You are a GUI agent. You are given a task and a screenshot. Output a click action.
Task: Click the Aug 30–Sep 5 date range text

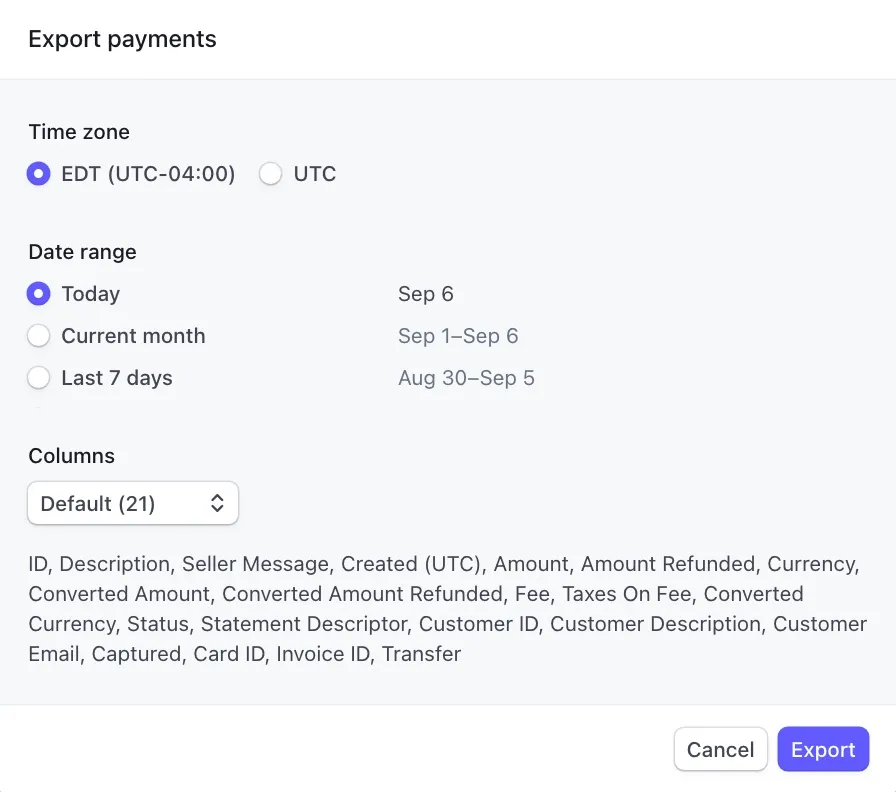467,378
